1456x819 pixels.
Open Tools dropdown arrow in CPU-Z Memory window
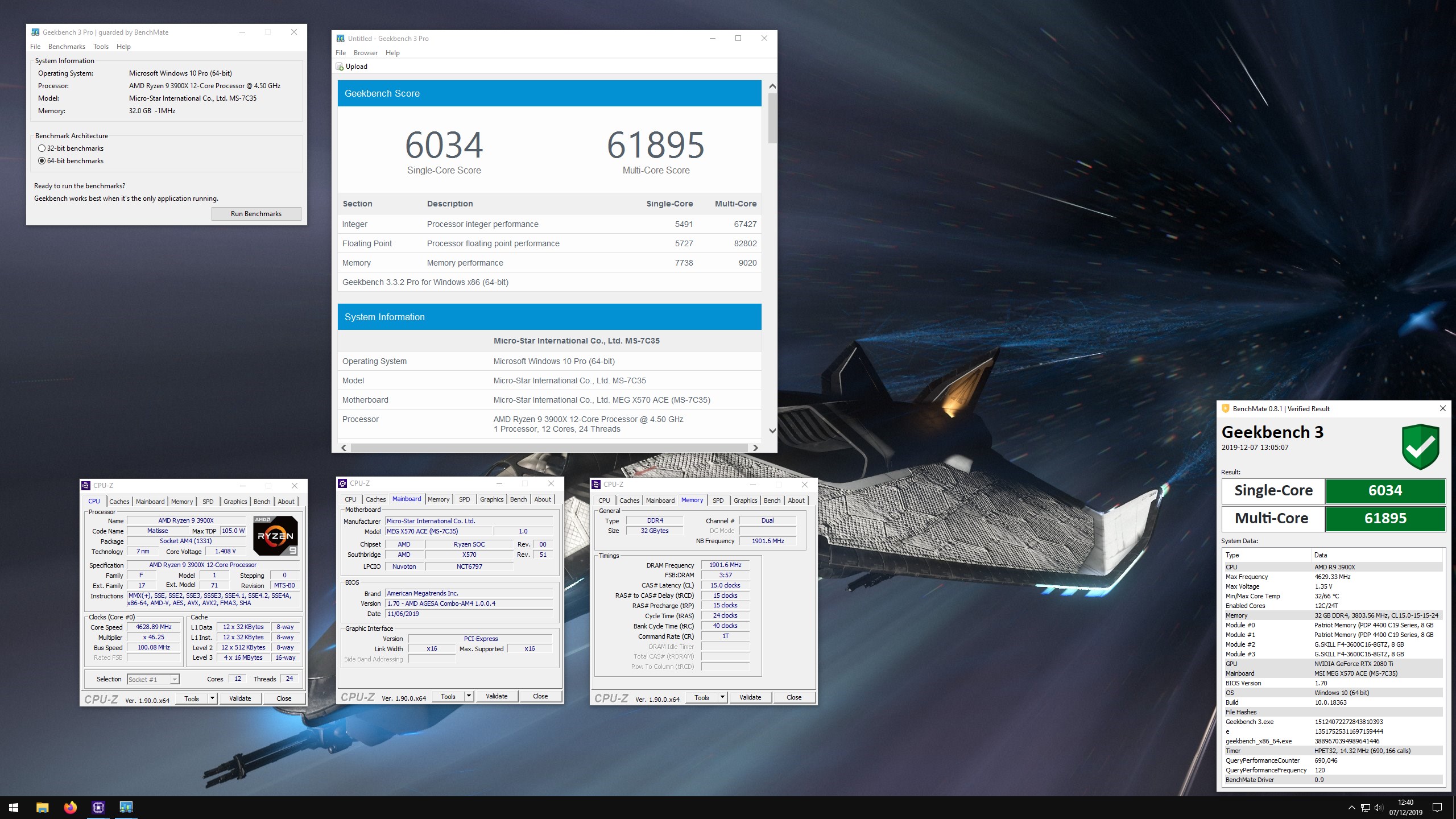click(722, 697)
